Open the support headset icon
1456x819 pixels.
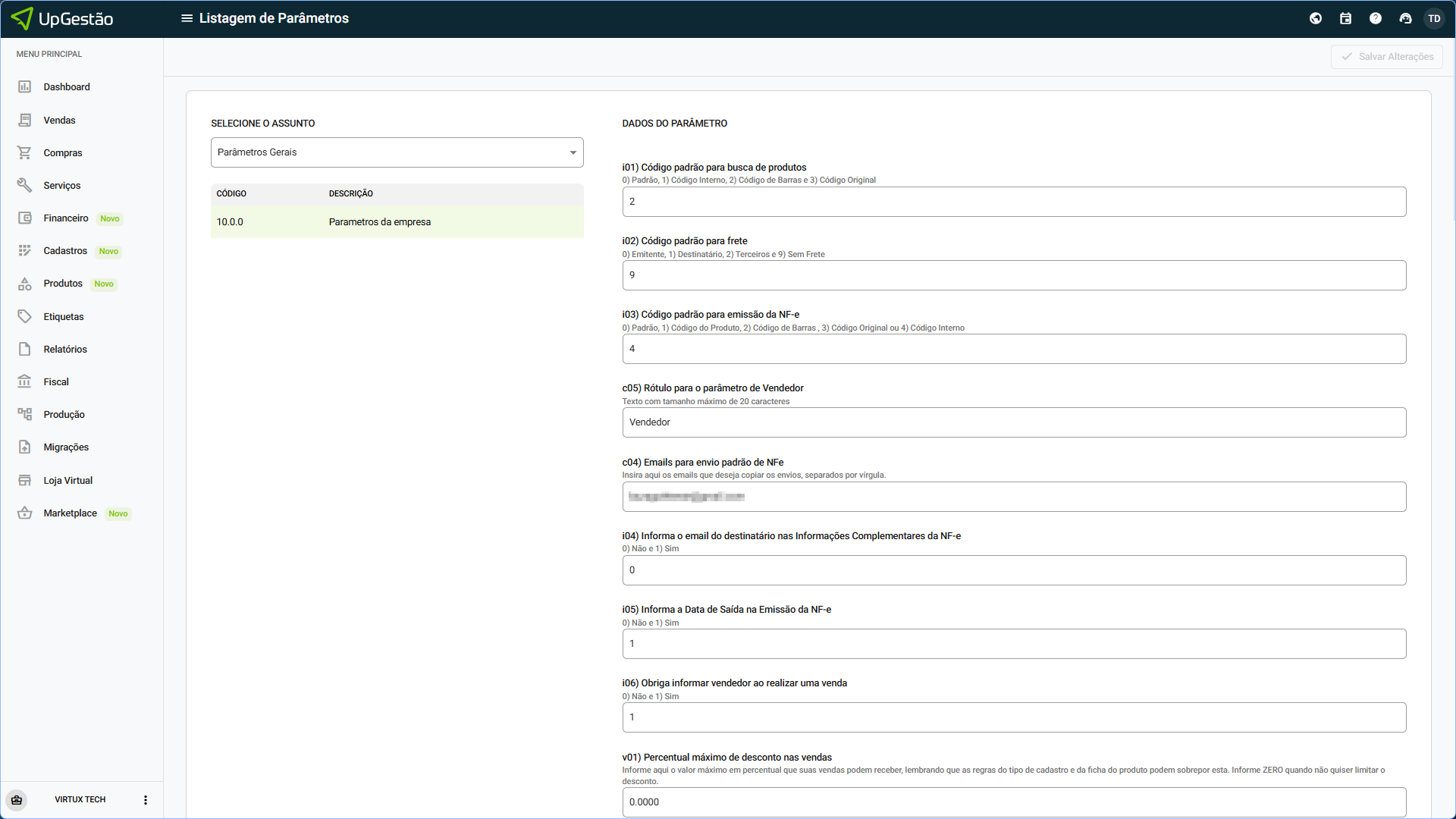point(1405,18)
